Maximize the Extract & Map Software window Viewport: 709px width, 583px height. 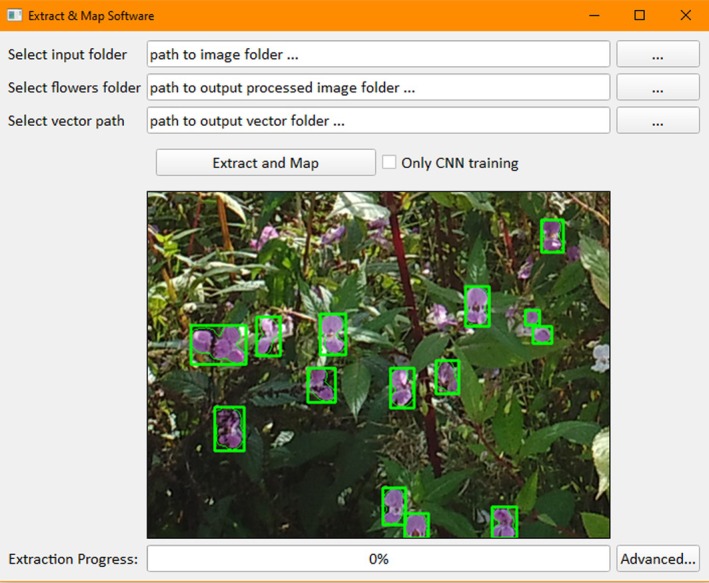point(639,15)
